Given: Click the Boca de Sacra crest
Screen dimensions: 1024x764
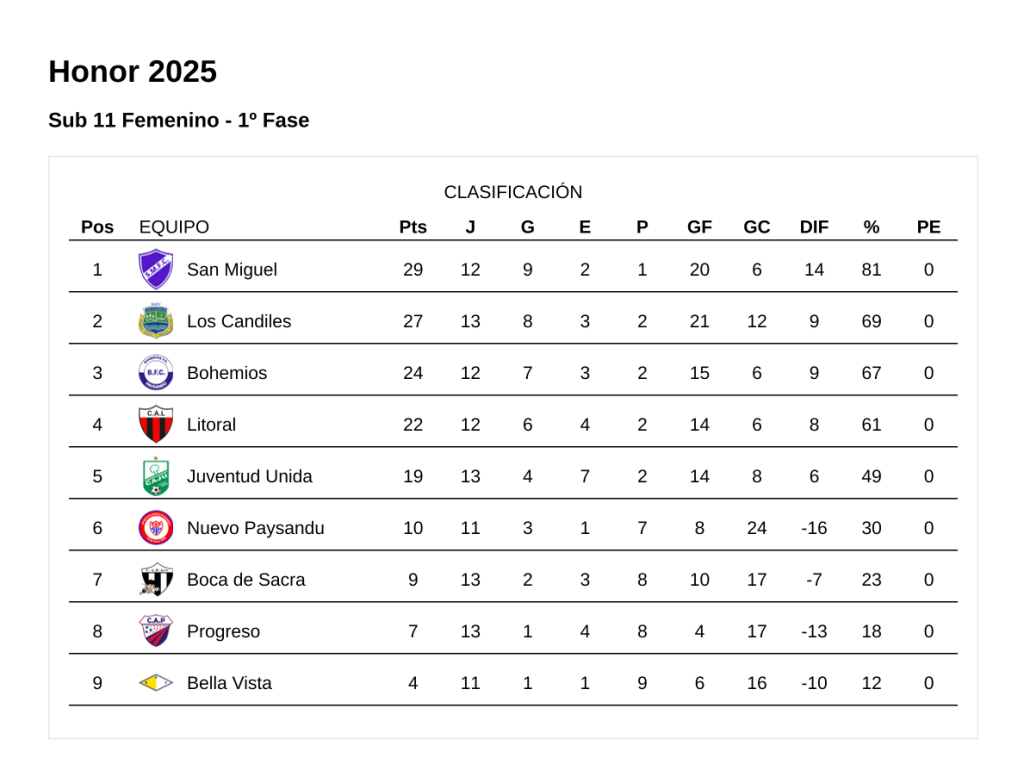Looking at the screenshot, I should (155, 580).
